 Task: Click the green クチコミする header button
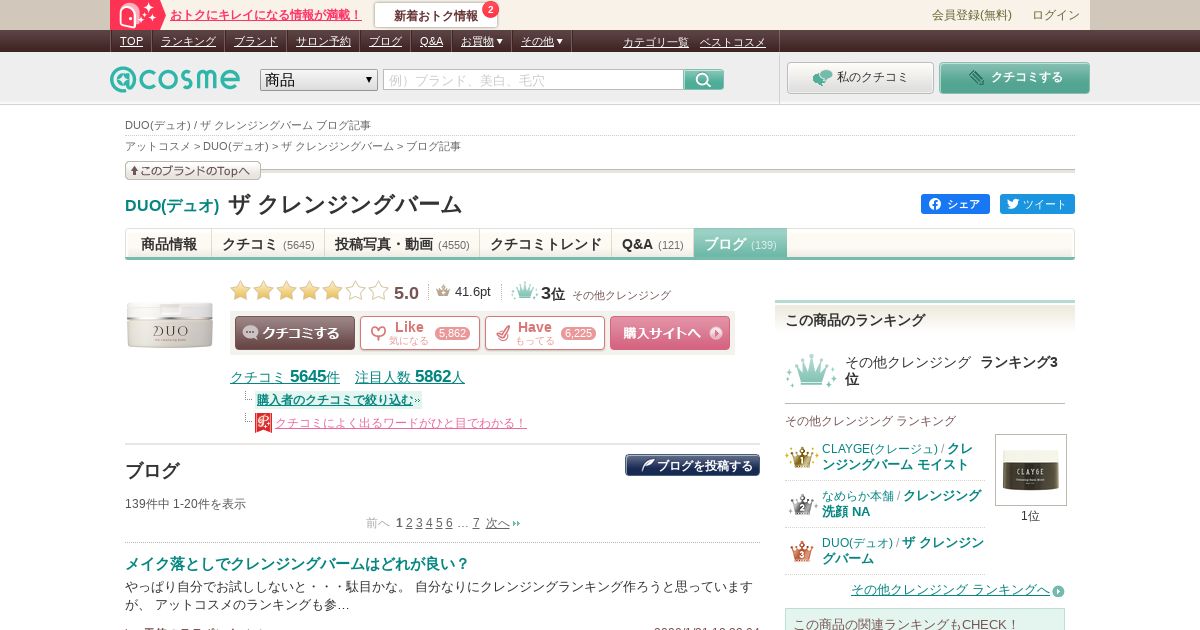pos(1014,78)
